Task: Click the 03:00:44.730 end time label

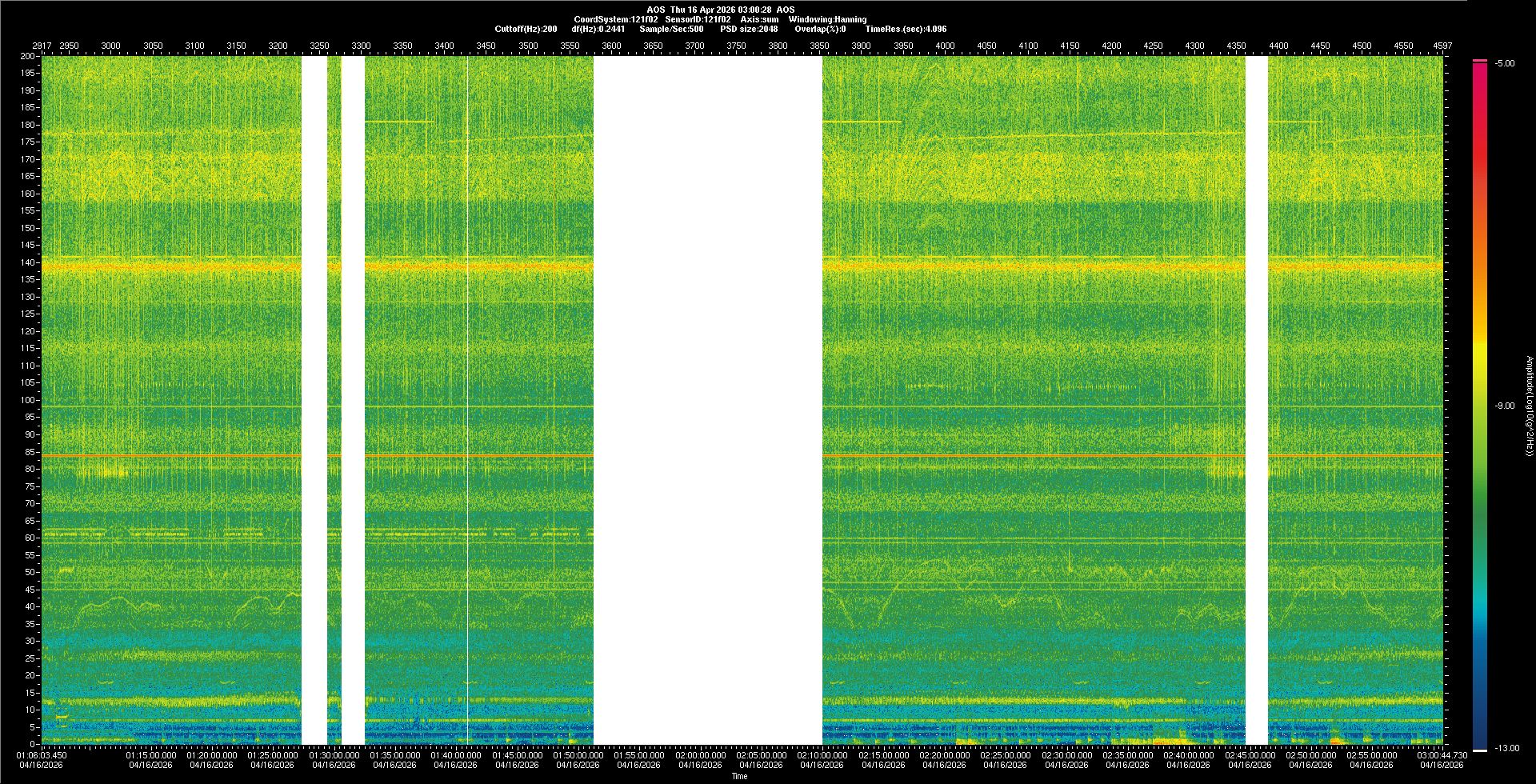Action: (x=1442, y=755)
